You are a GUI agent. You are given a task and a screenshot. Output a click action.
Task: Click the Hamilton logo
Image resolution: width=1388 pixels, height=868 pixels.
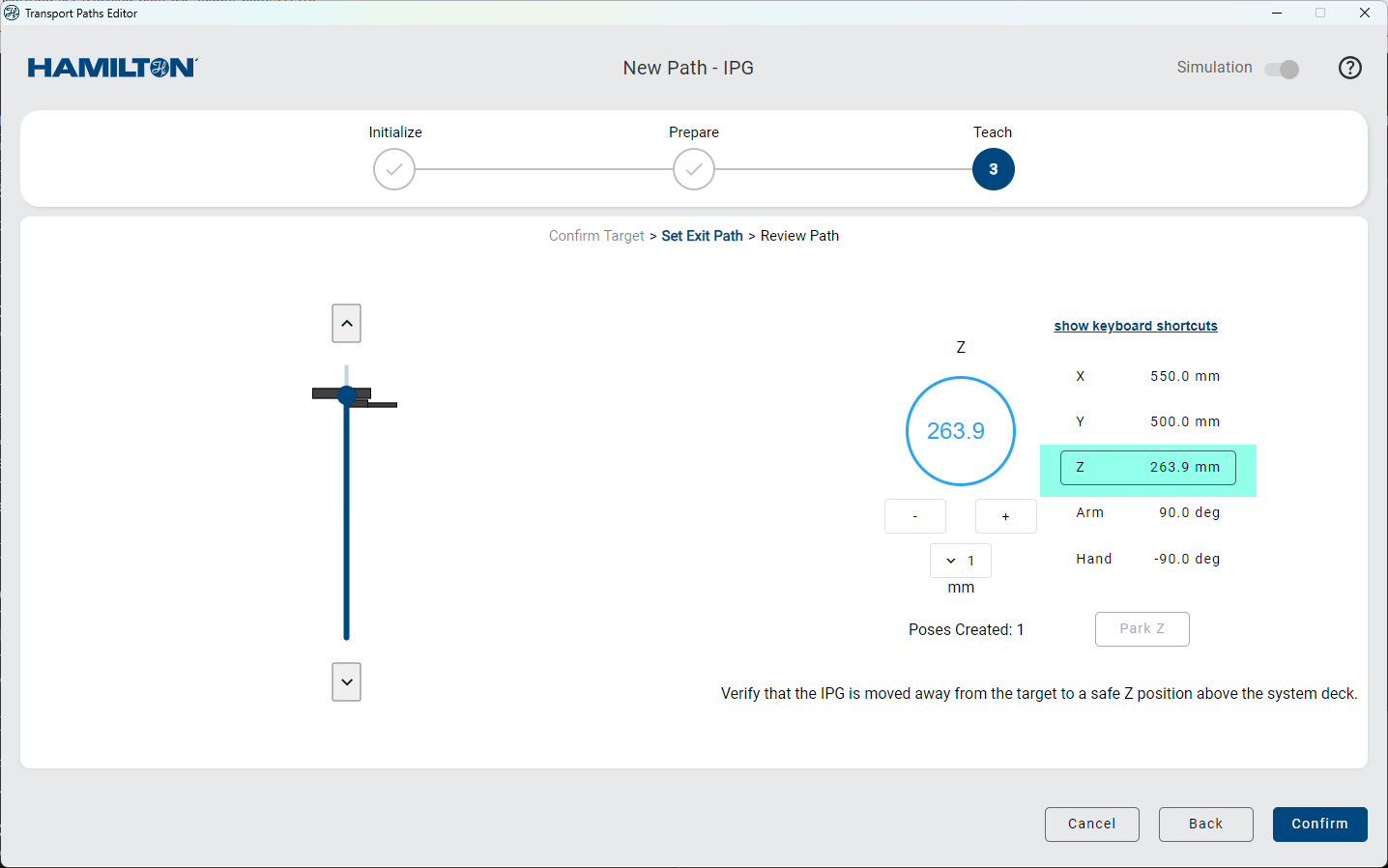pyautogui.click(x=112, y=68)
